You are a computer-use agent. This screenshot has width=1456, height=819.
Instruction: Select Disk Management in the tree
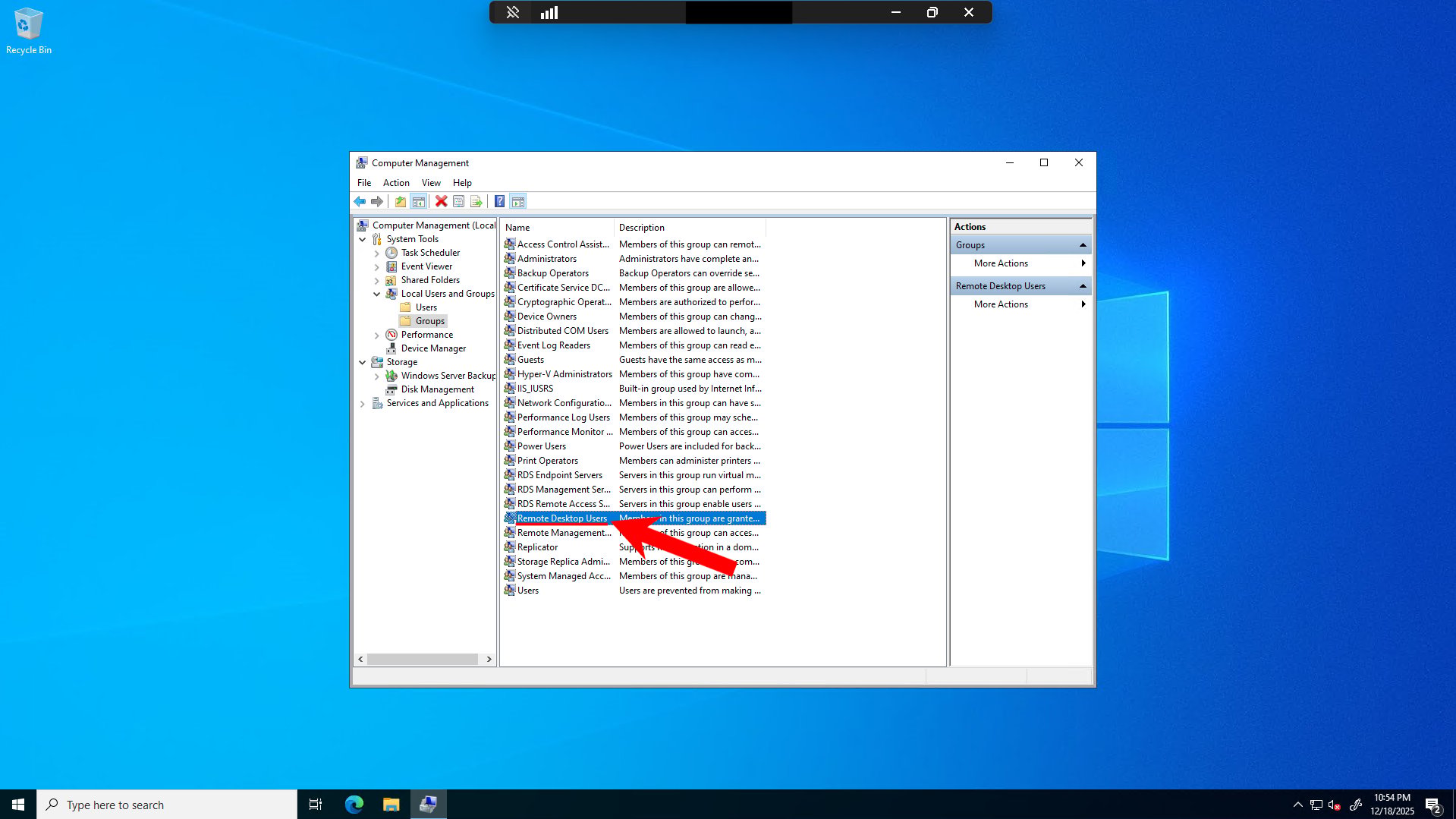(437, 389)
